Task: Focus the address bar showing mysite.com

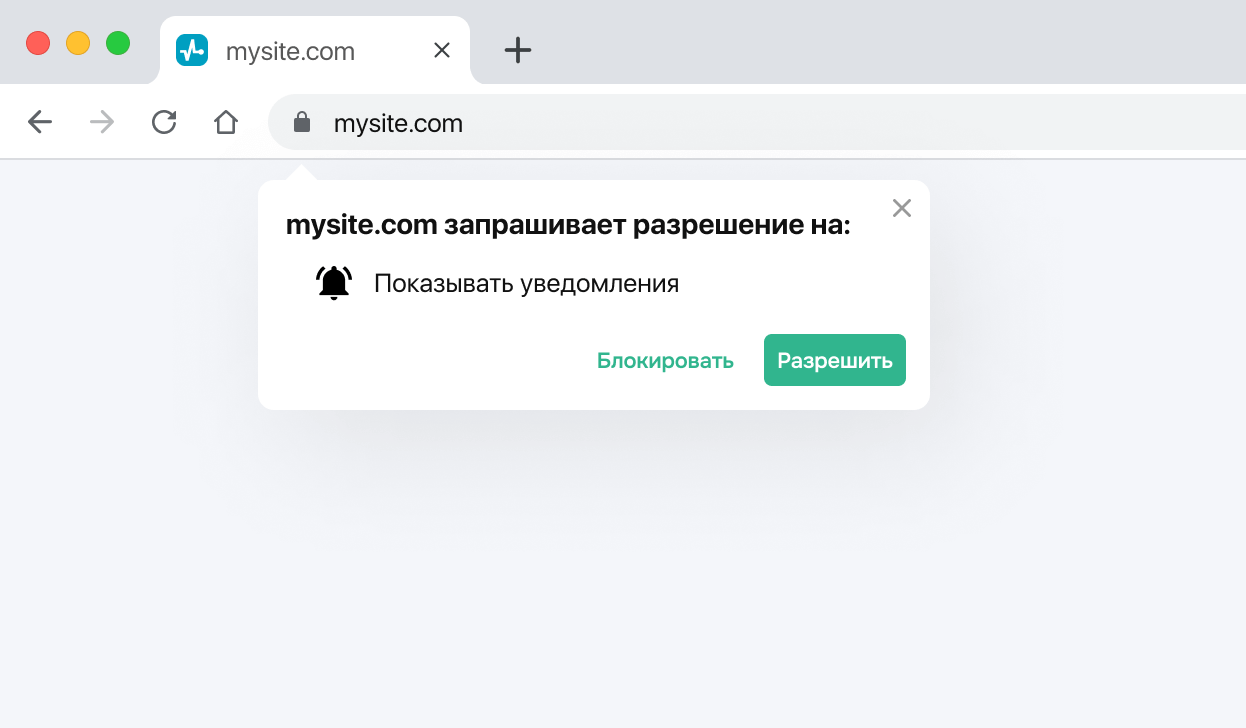Action: [x=700, y=123]
